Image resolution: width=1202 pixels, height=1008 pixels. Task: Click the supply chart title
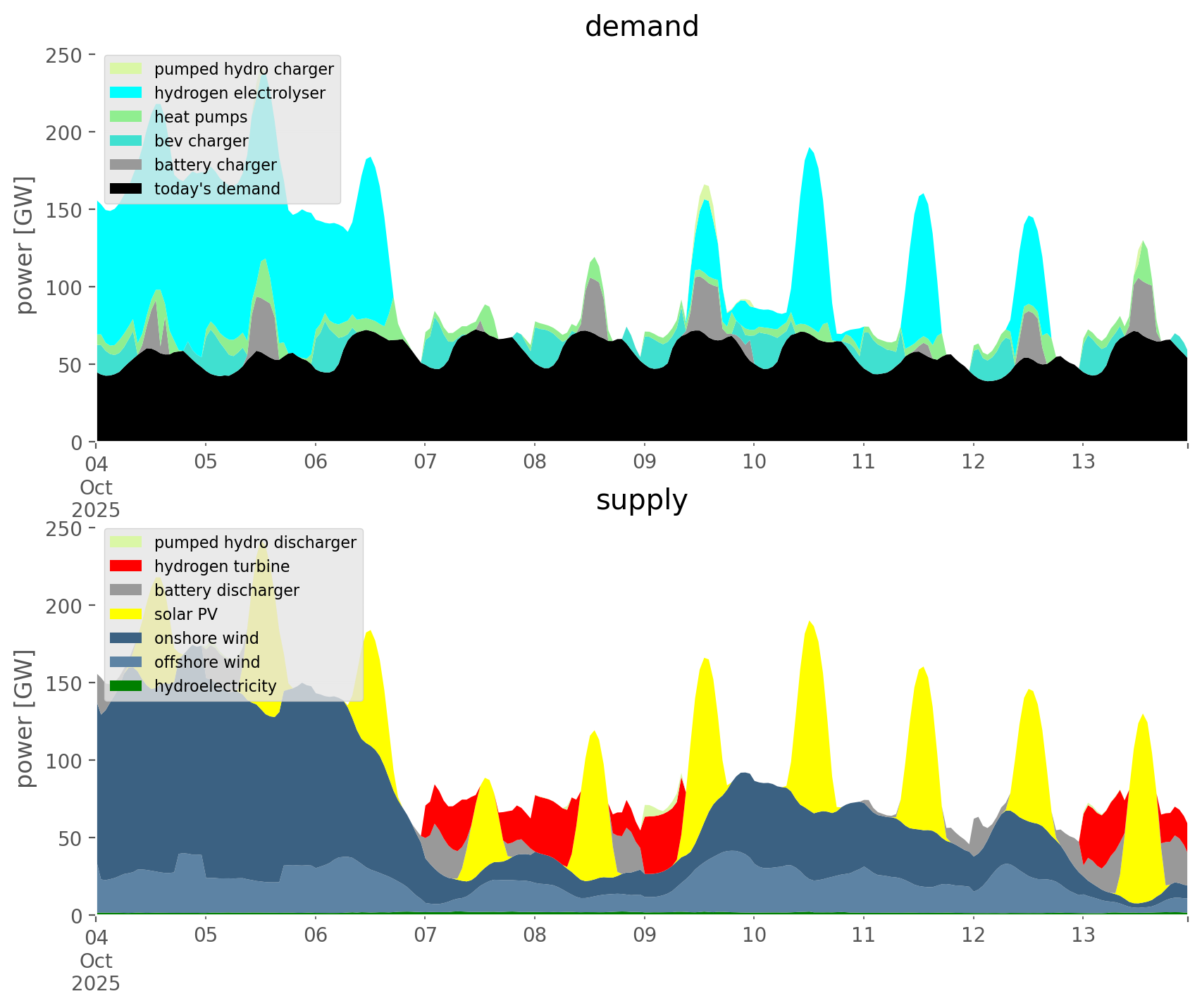pyautogui.click(x=641, y=500)
